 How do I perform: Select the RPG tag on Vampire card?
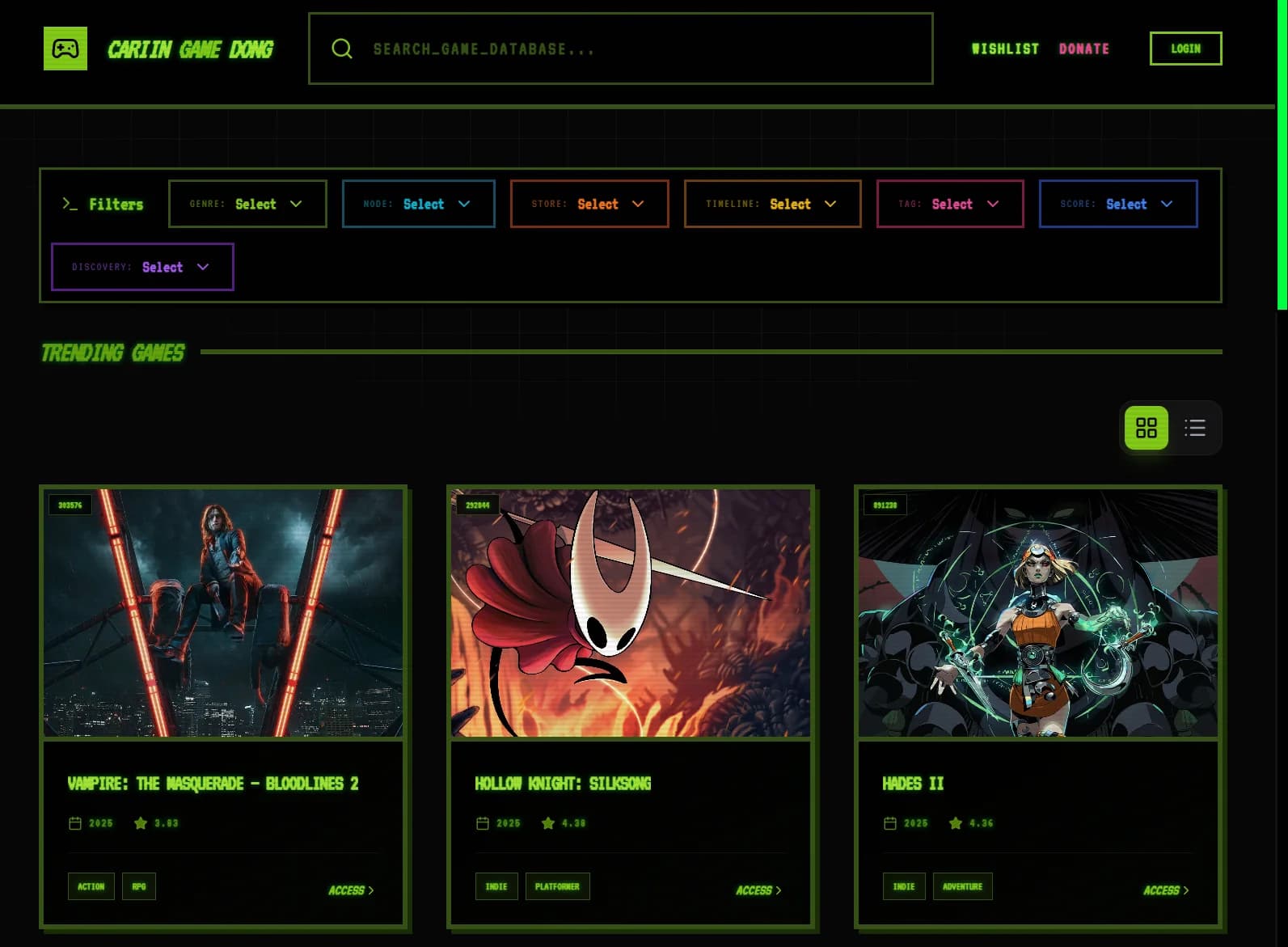(x=139, y=886)
